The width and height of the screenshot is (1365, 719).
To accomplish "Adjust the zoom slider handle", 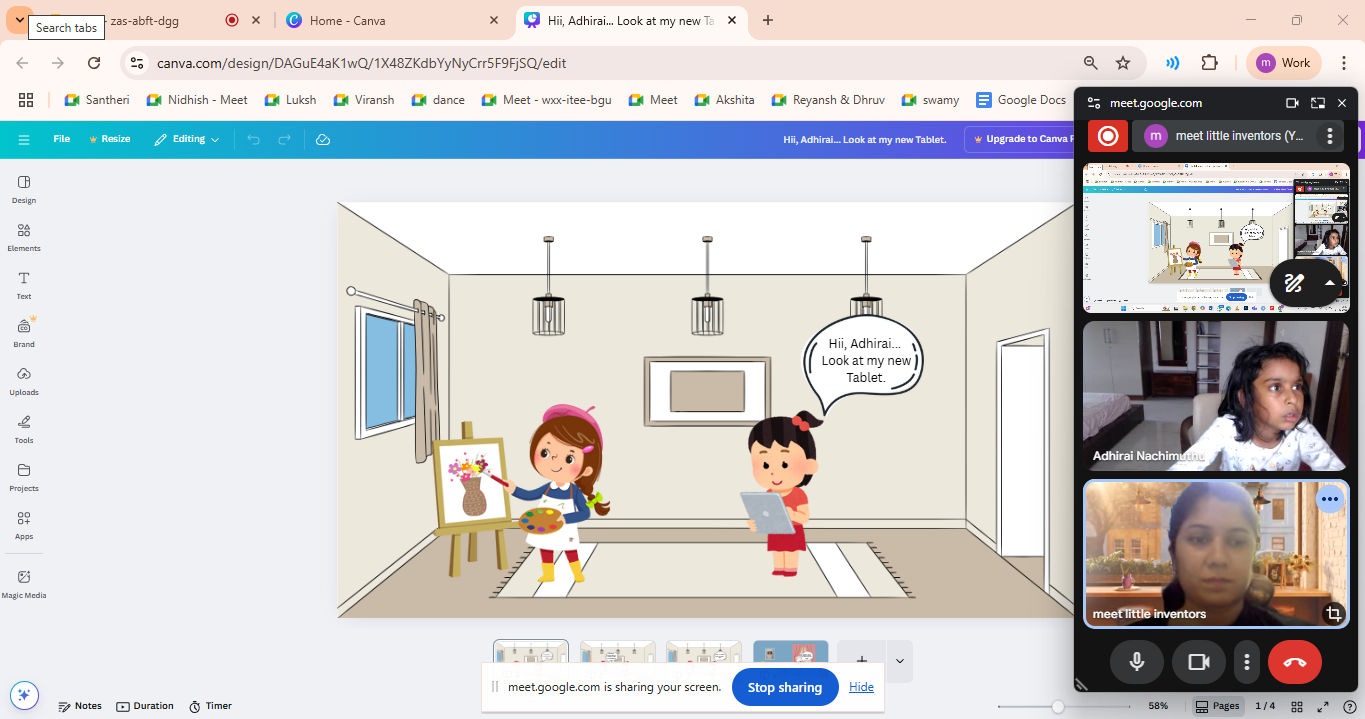I will [x=1058, y=706].
